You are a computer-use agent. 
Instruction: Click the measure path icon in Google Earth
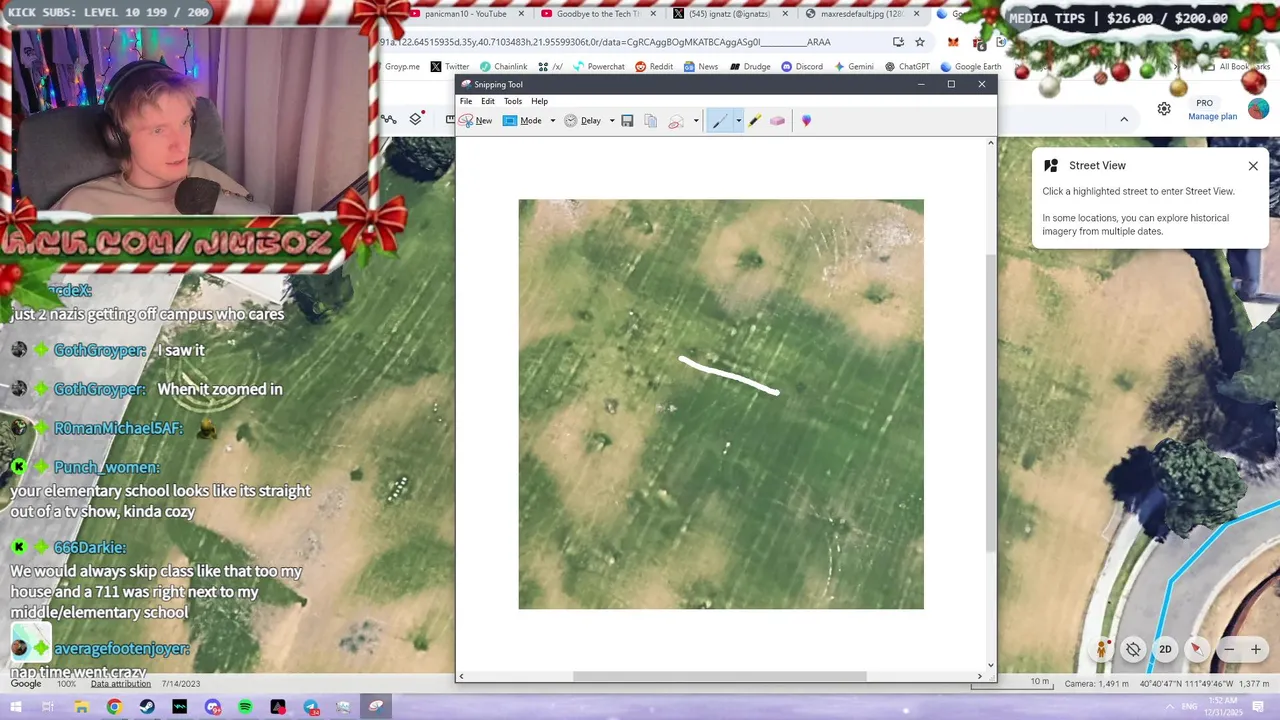[x=389, y=119]
